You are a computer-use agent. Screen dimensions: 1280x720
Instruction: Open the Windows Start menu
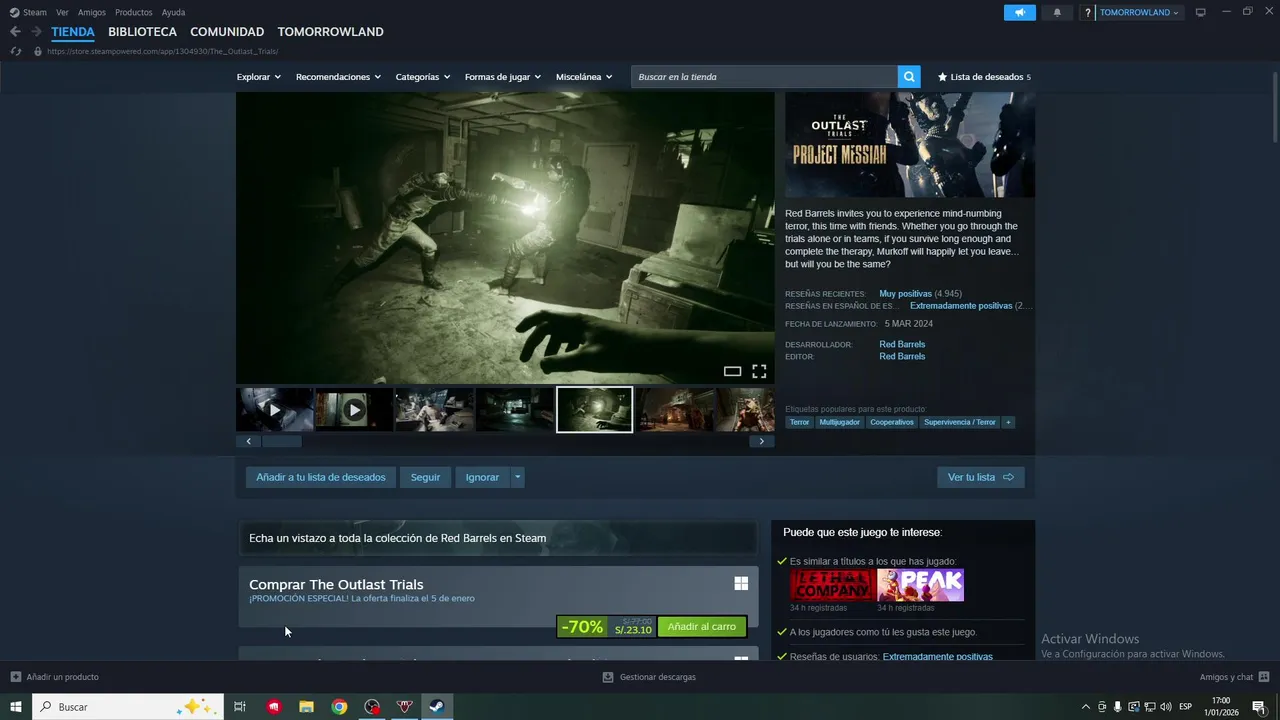(16, 707)
